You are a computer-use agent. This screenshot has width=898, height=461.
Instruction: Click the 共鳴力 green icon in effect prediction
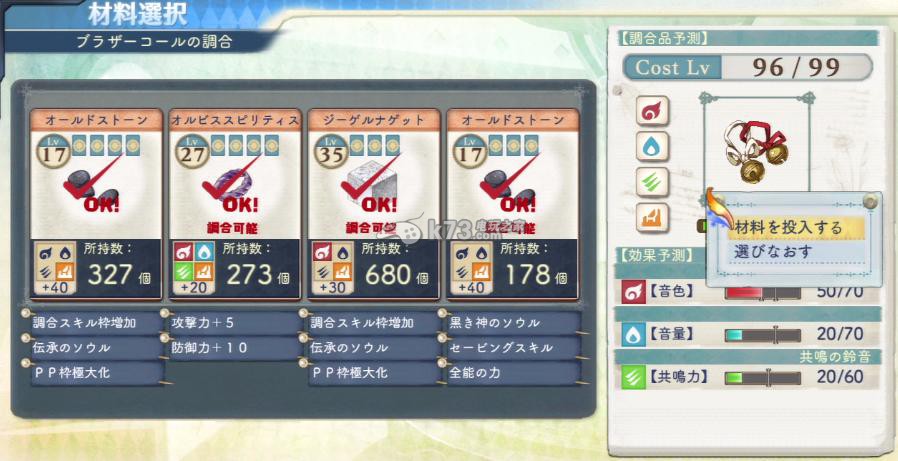coord(633,377)
